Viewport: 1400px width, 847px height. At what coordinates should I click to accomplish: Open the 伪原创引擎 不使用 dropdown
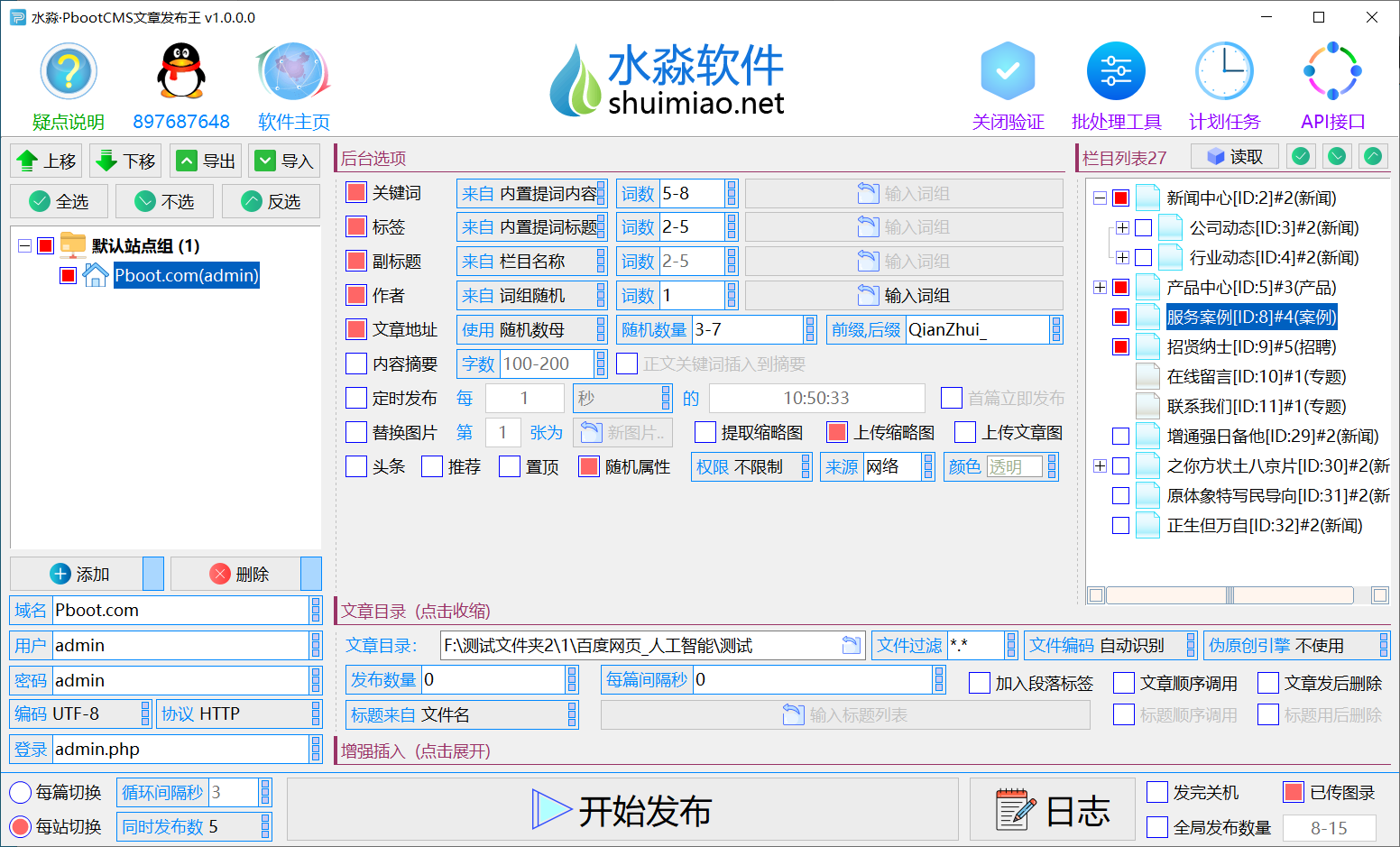(x=1297, y=645)
